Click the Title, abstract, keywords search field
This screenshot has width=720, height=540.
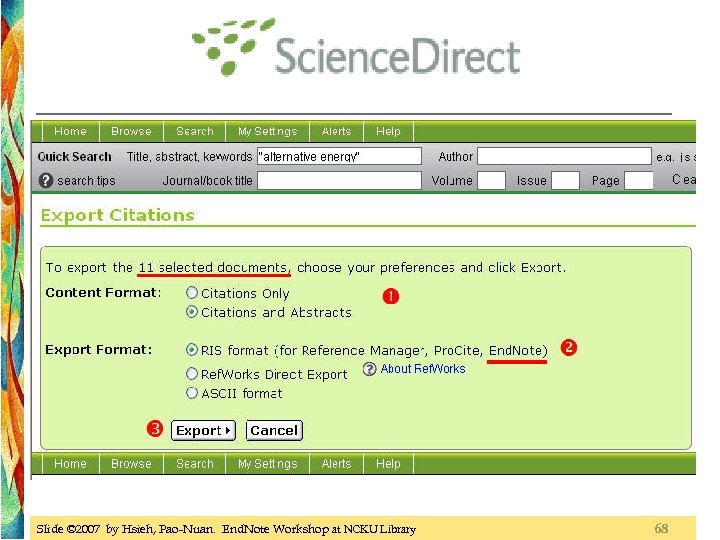click(339, 156)
